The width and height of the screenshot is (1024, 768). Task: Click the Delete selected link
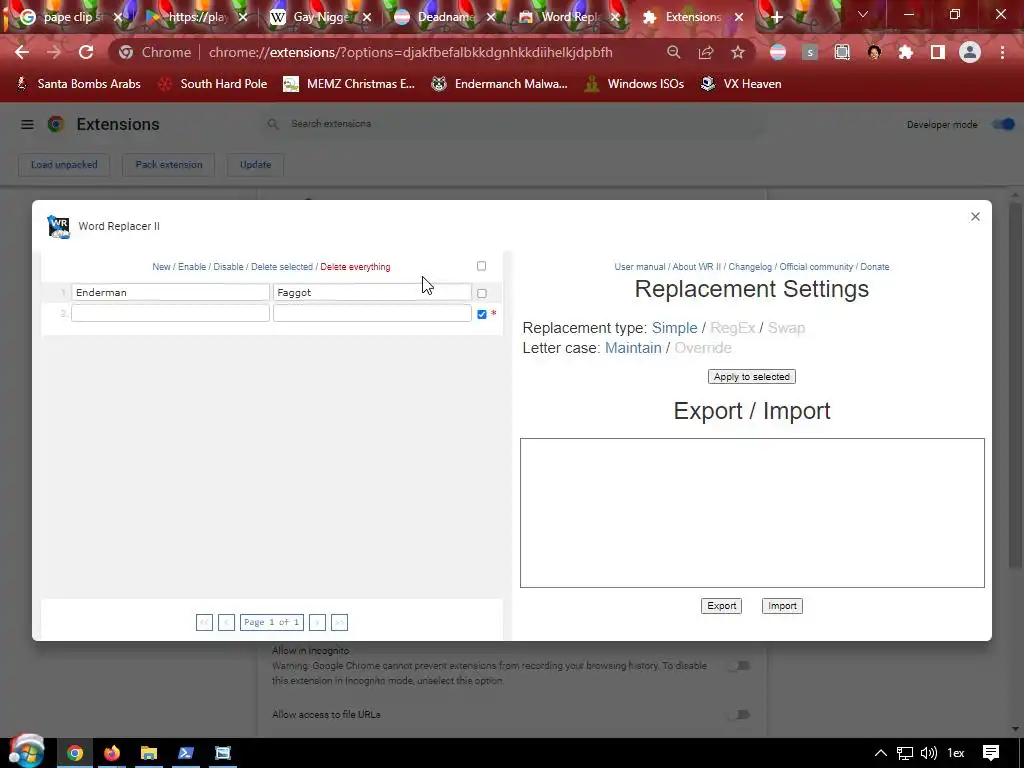pyautogui.click(x=282, y=266)
